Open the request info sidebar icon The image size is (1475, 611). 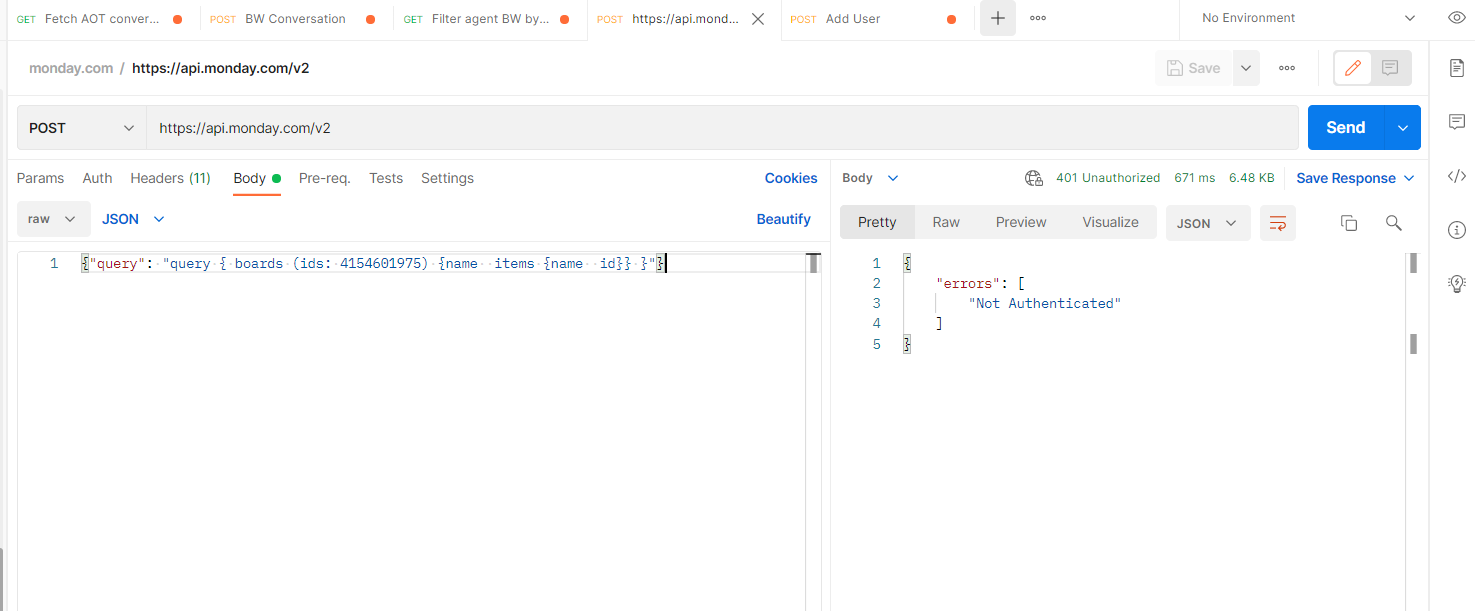1457,230
